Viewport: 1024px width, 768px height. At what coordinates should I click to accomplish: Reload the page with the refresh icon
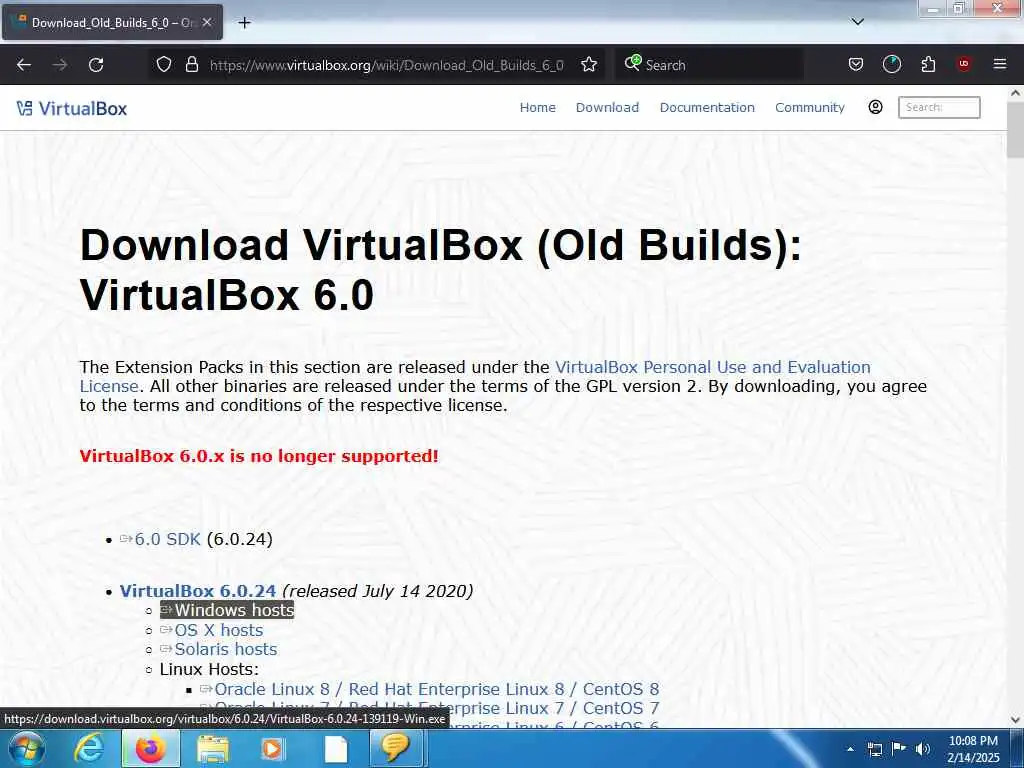click(96, 65)
